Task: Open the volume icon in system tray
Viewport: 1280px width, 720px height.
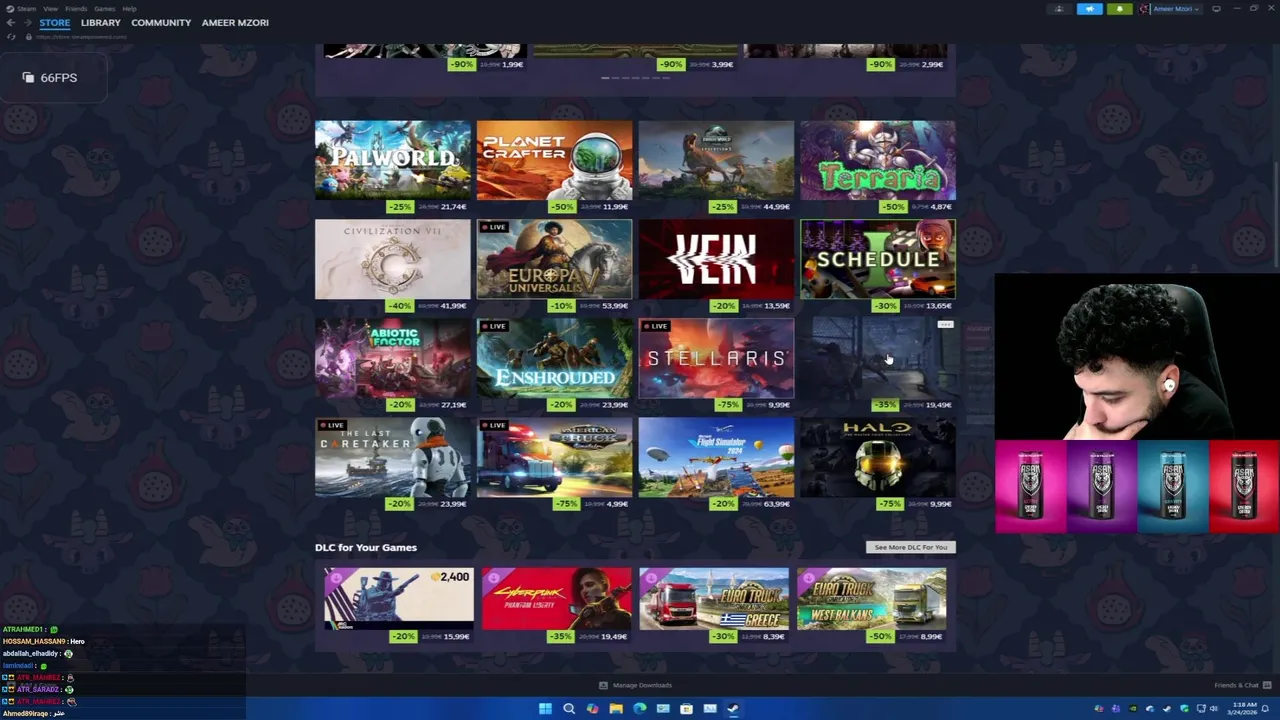Action: point(1214,709)
